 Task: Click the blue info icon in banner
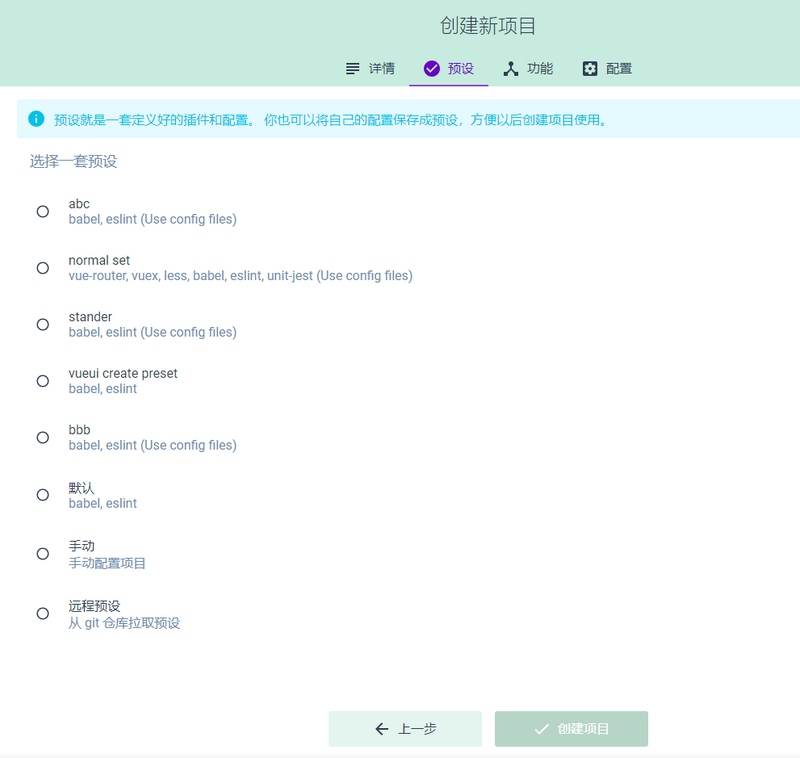click(x=36, y=119)
